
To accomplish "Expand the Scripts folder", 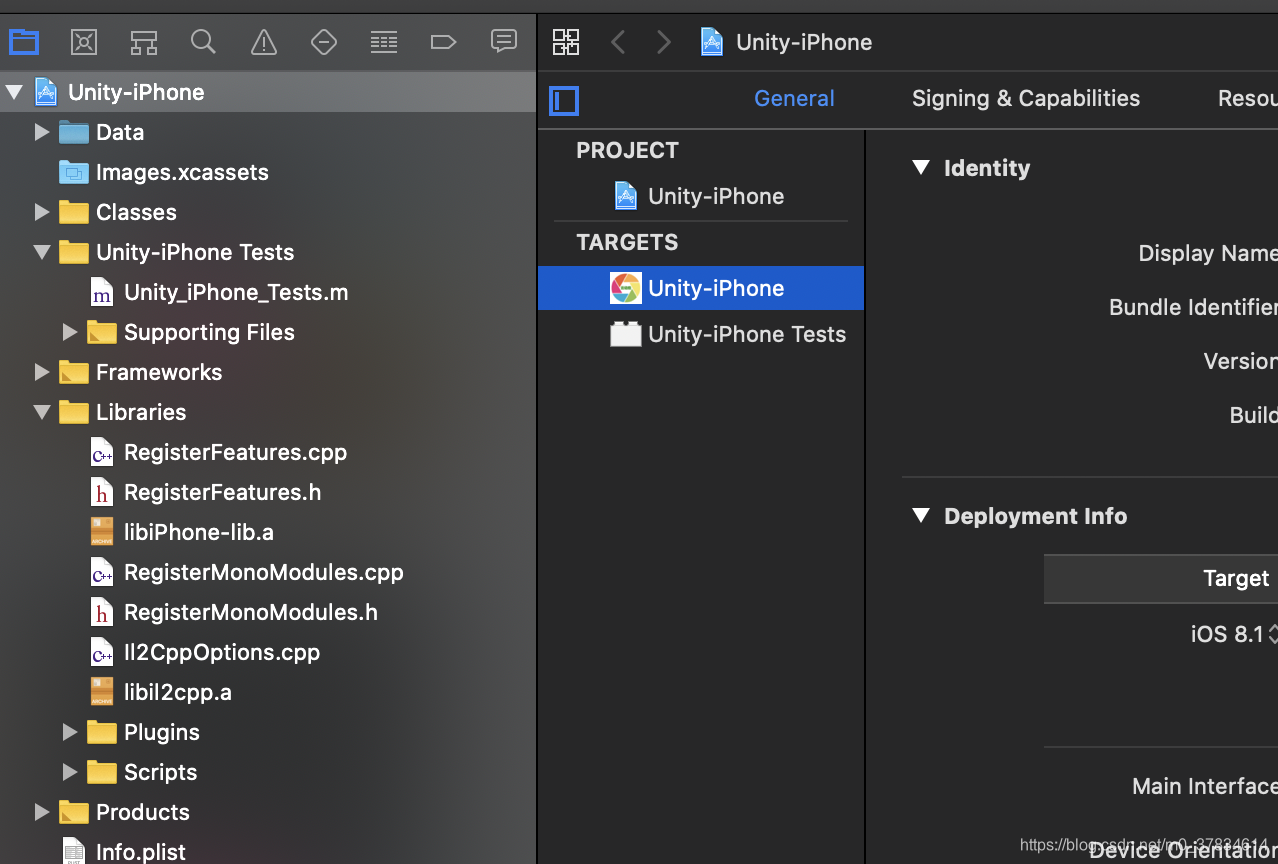I will point(69,772).
